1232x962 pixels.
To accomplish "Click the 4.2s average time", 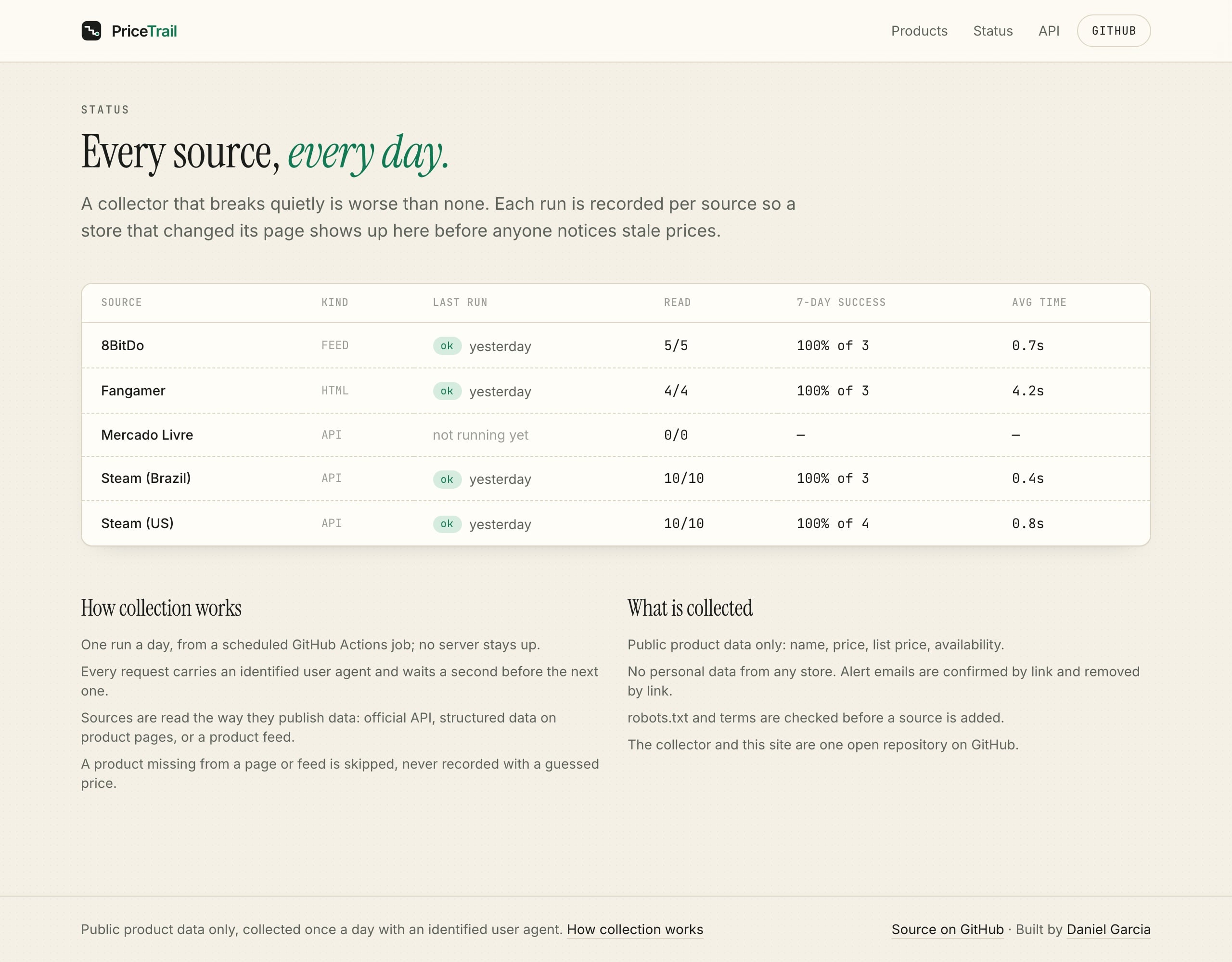I will pyautogui.click(x=1028, y=391).
